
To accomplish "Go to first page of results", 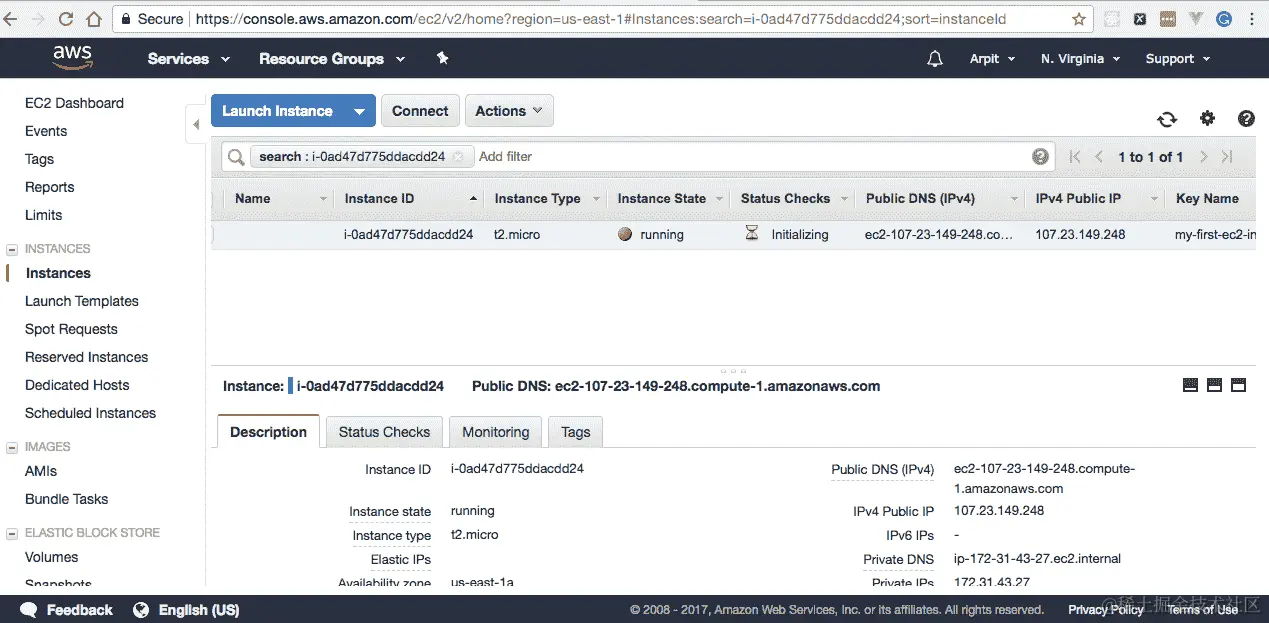I will (1075, 157).
